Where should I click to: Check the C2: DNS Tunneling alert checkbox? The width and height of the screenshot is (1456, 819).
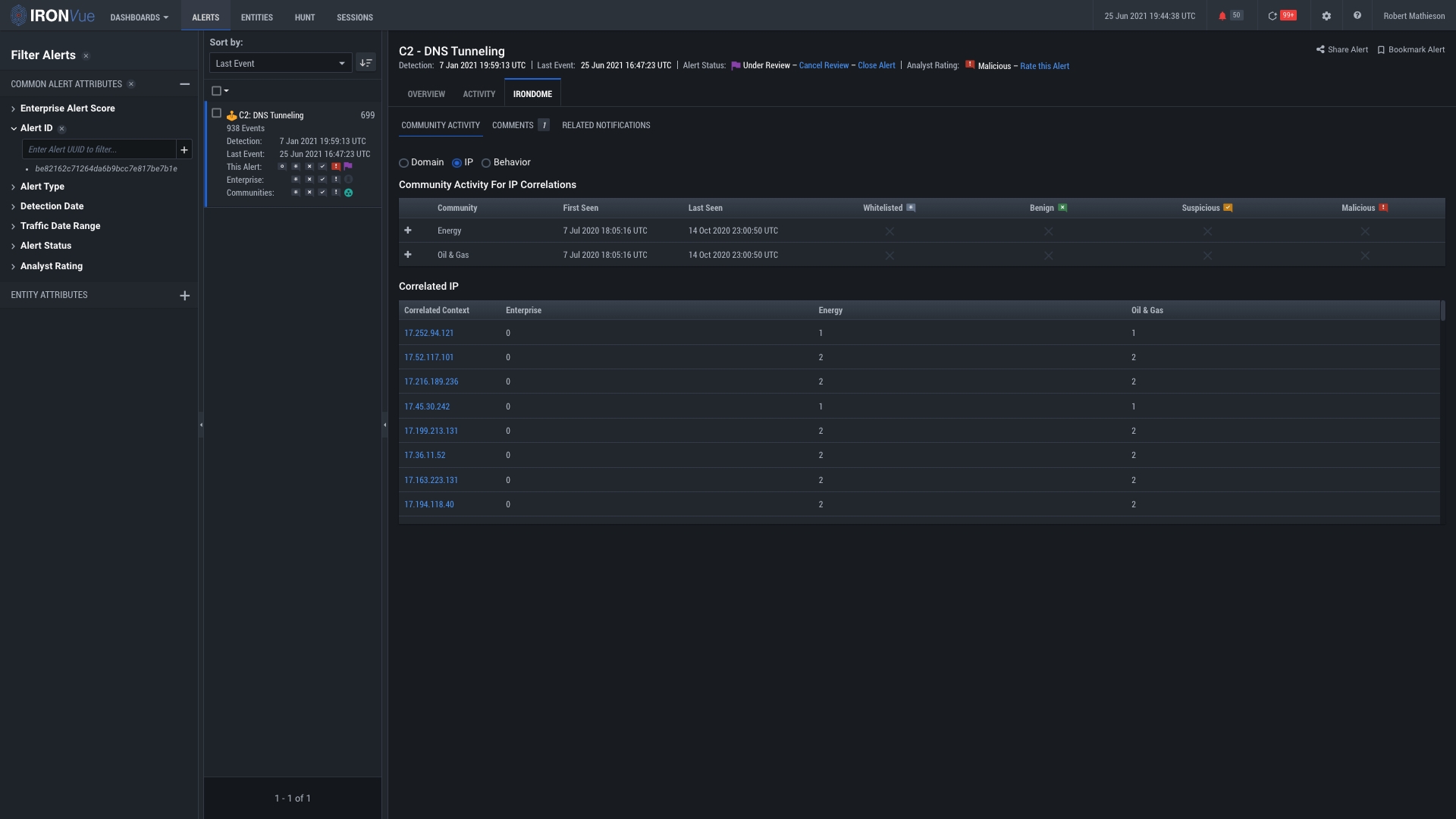(x=217, y=113)
